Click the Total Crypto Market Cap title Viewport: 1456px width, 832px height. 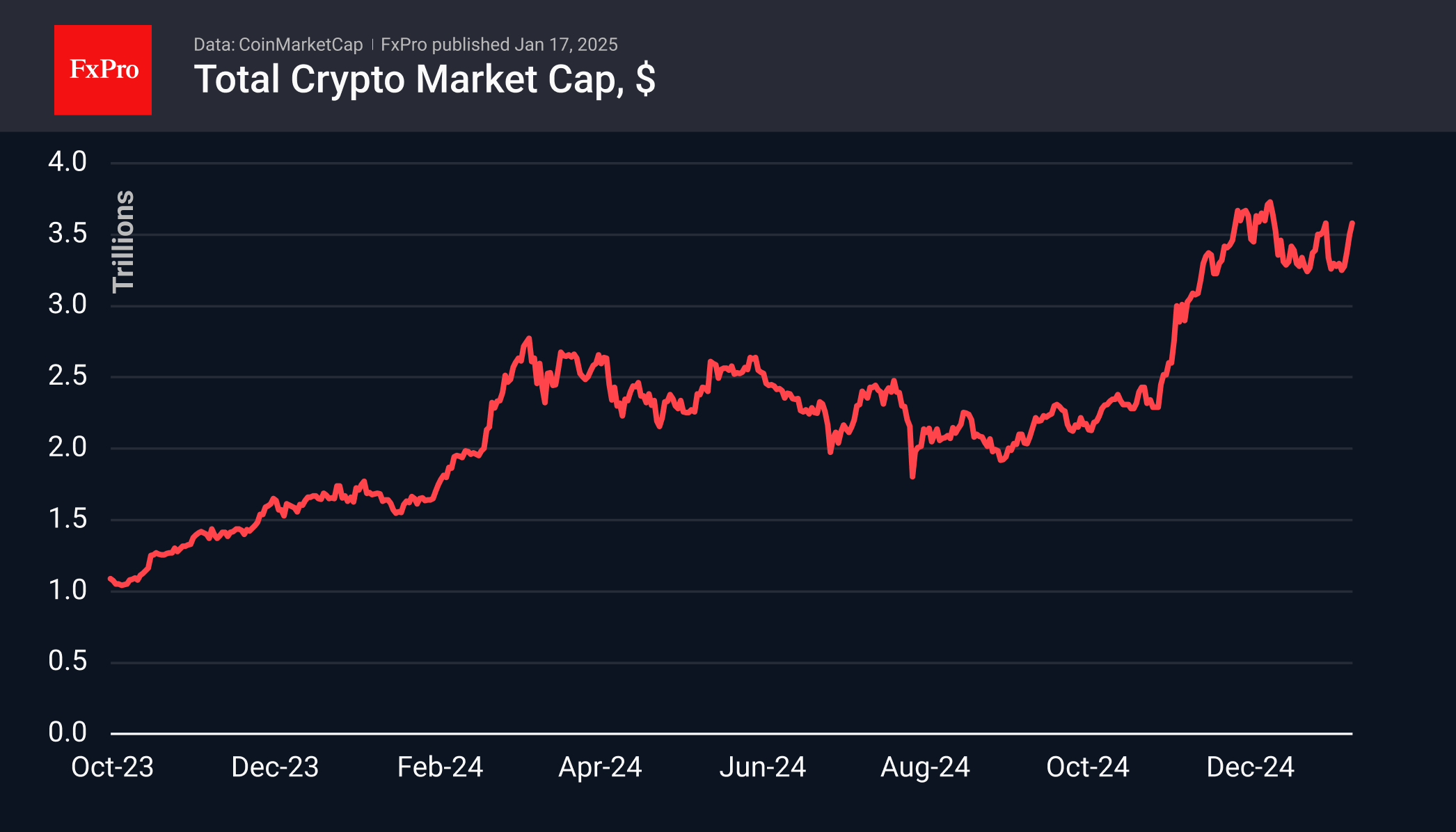pos(425,79)
